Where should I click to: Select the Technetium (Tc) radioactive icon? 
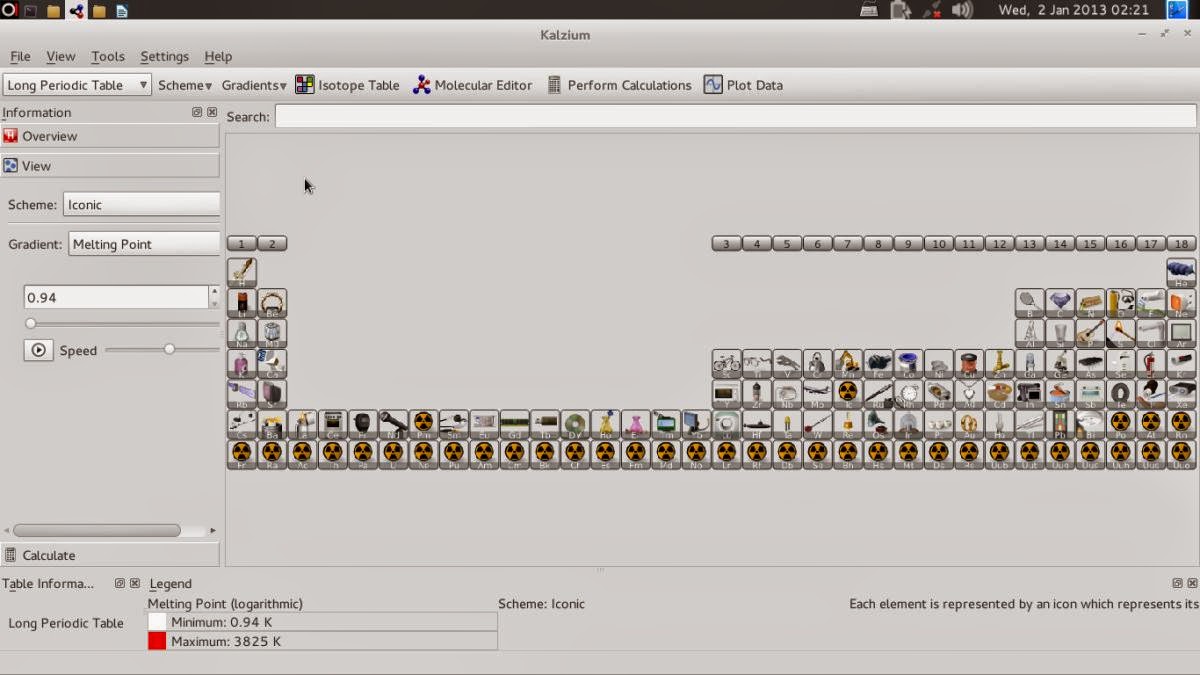(x=848, y=394)
